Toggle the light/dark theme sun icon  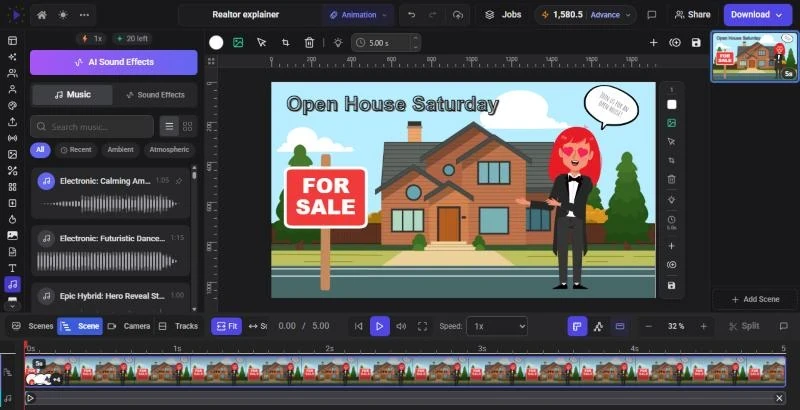(x=63, y=15)
